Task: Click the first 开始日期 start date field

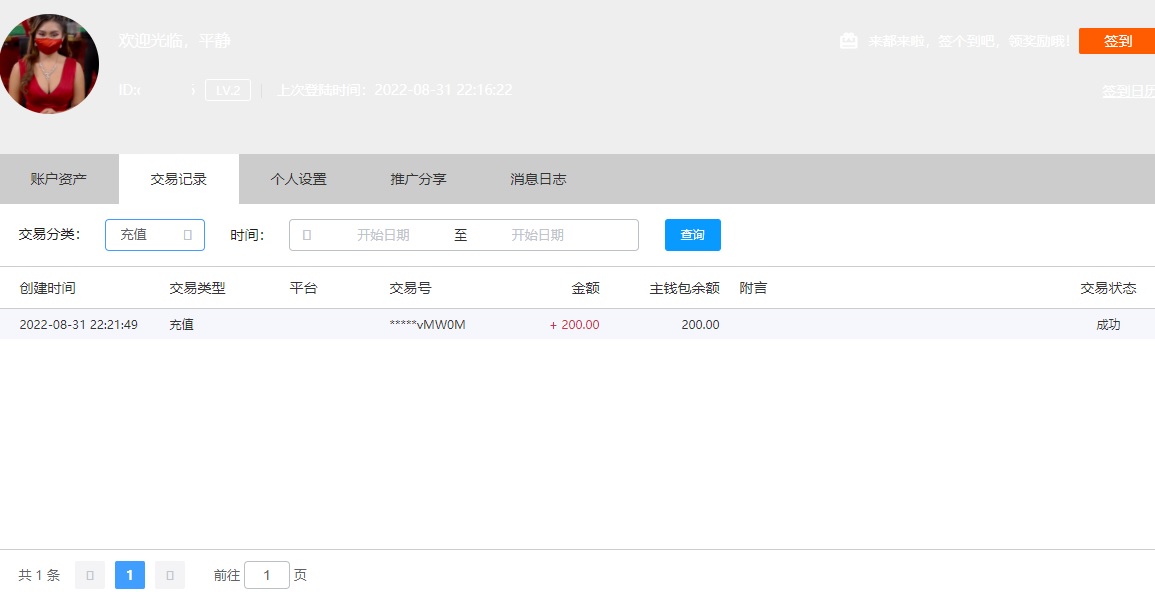Action: [x=383, y=235]
